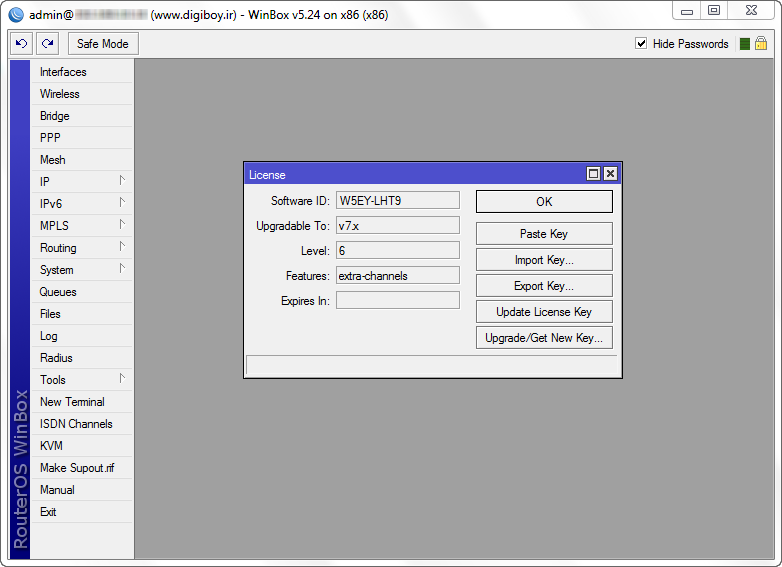
Task: Click the WinBox logo in title bar
Action: [x=16, y=14]
